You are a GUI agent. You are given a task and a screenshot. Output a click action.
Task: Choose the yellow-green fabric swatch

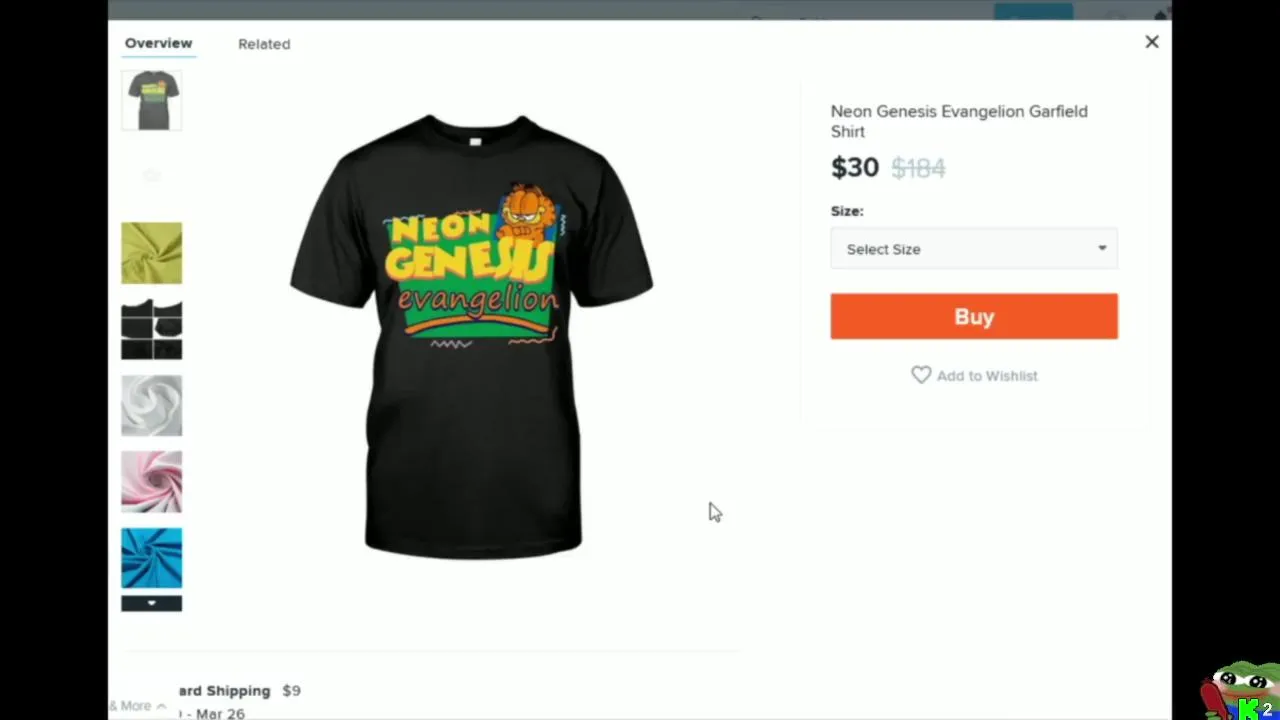[152, 253]
